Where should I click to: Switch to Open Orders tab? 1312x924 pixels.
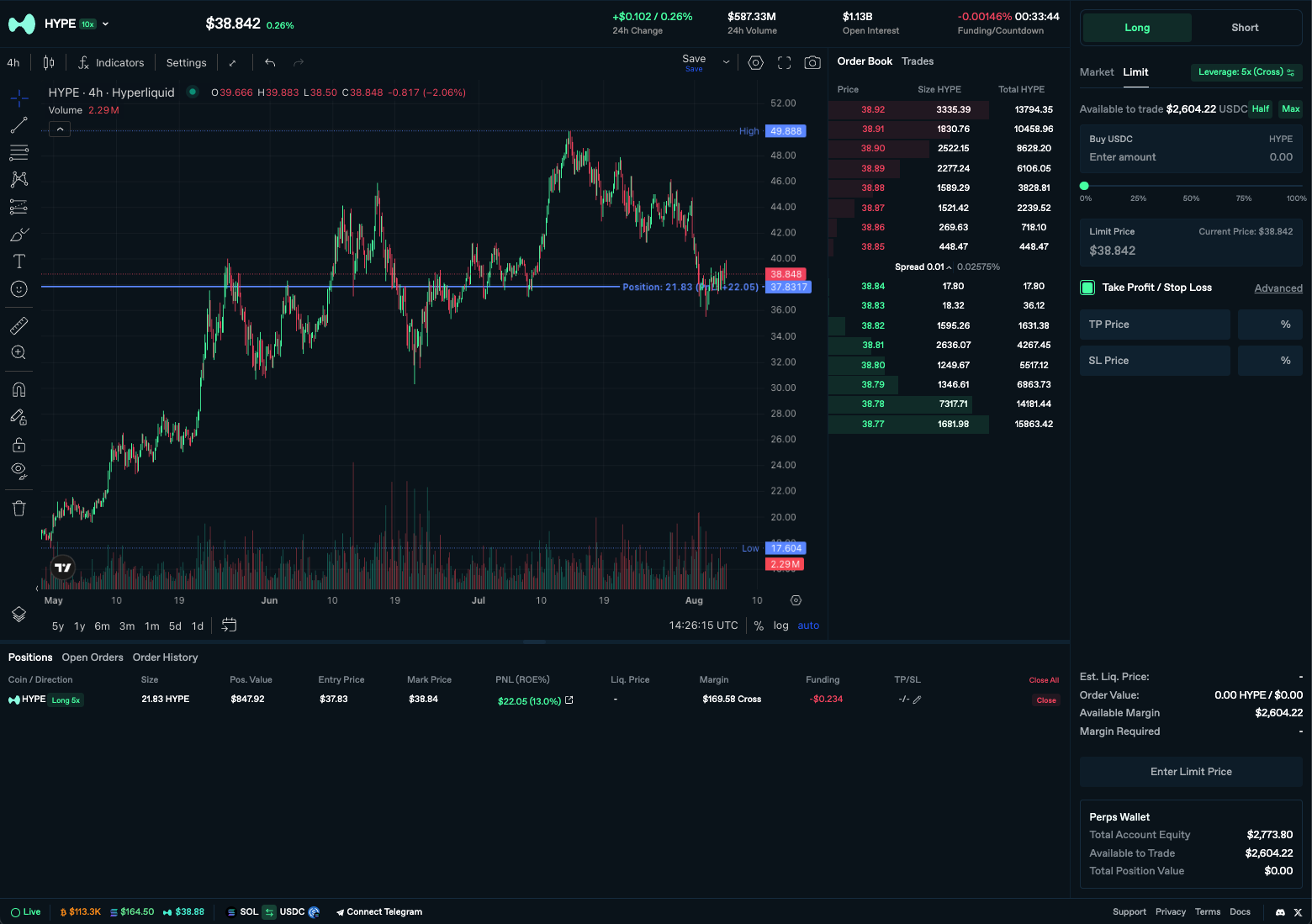click(x=93, y=657)
